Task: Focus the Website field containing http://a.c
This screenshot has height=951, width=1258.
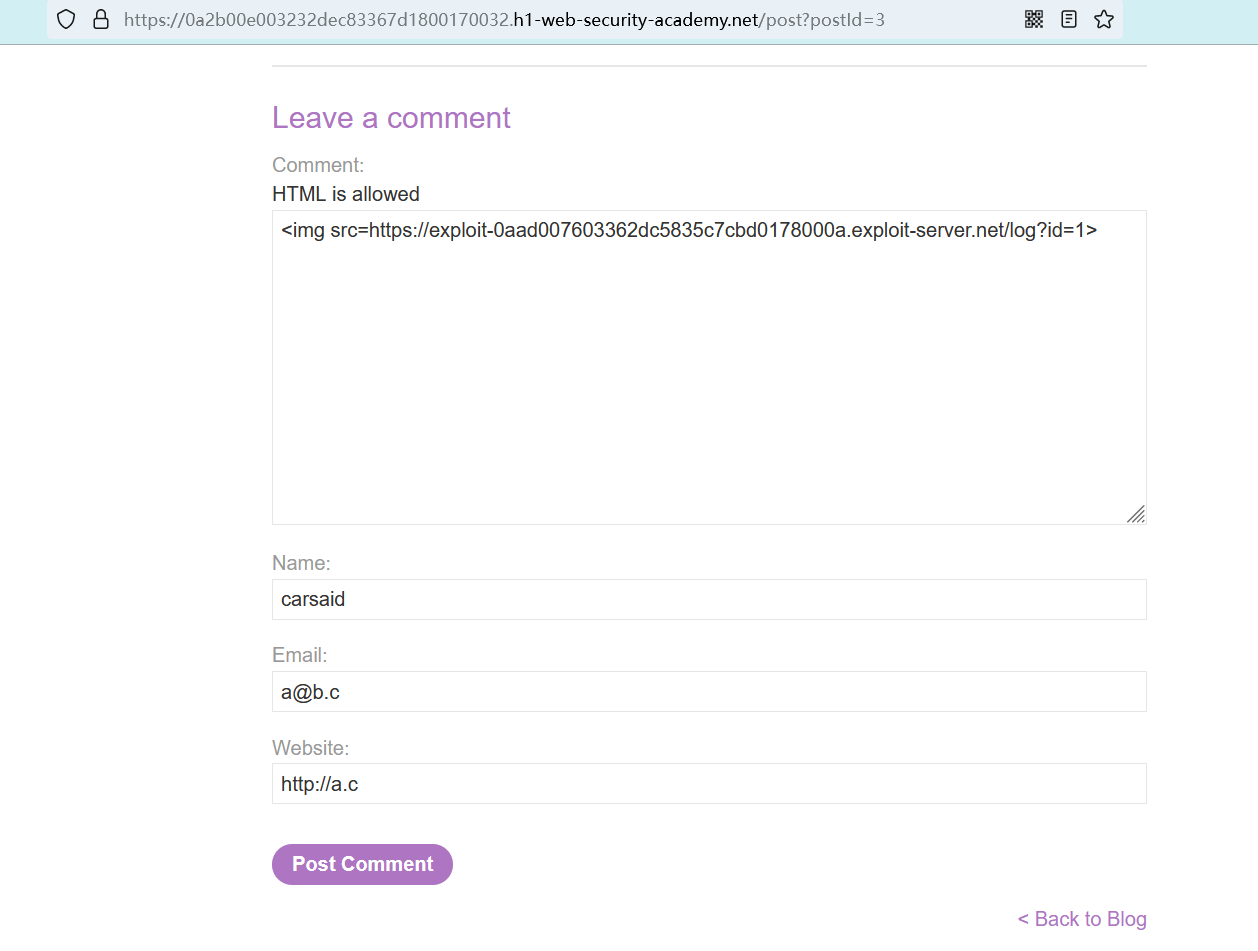Action: (x=709, y=784)
